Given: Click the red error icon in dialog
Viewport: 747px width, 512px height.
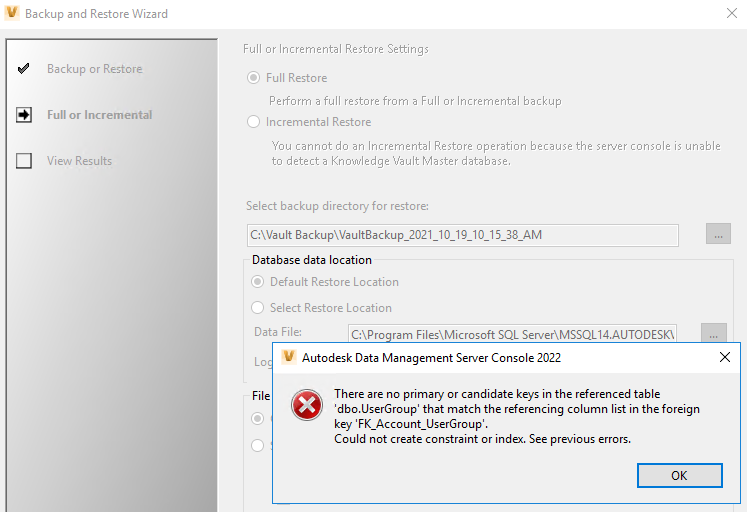Looking at the screenshot, I should [x=306, y=405].
